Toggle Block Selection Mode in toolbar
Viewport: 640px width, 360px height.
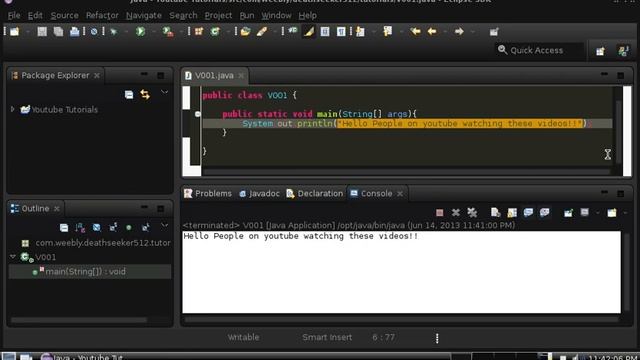click(x=325, y=32)
